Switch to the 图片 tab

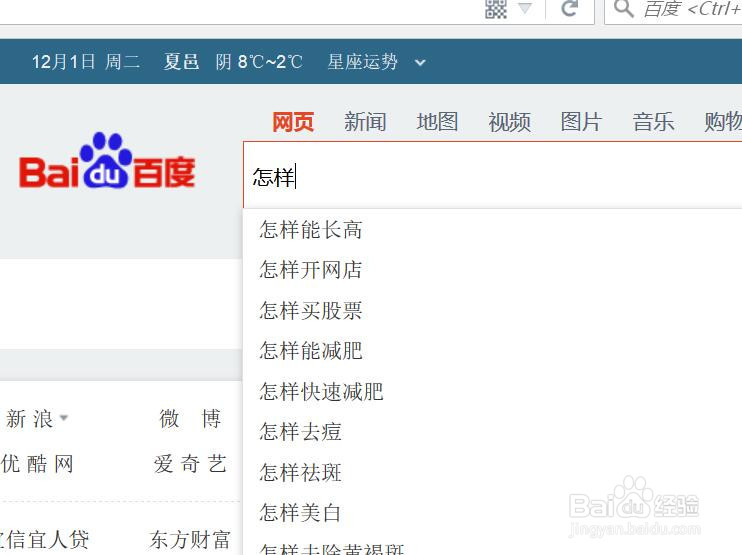click(x=581, y=122)
